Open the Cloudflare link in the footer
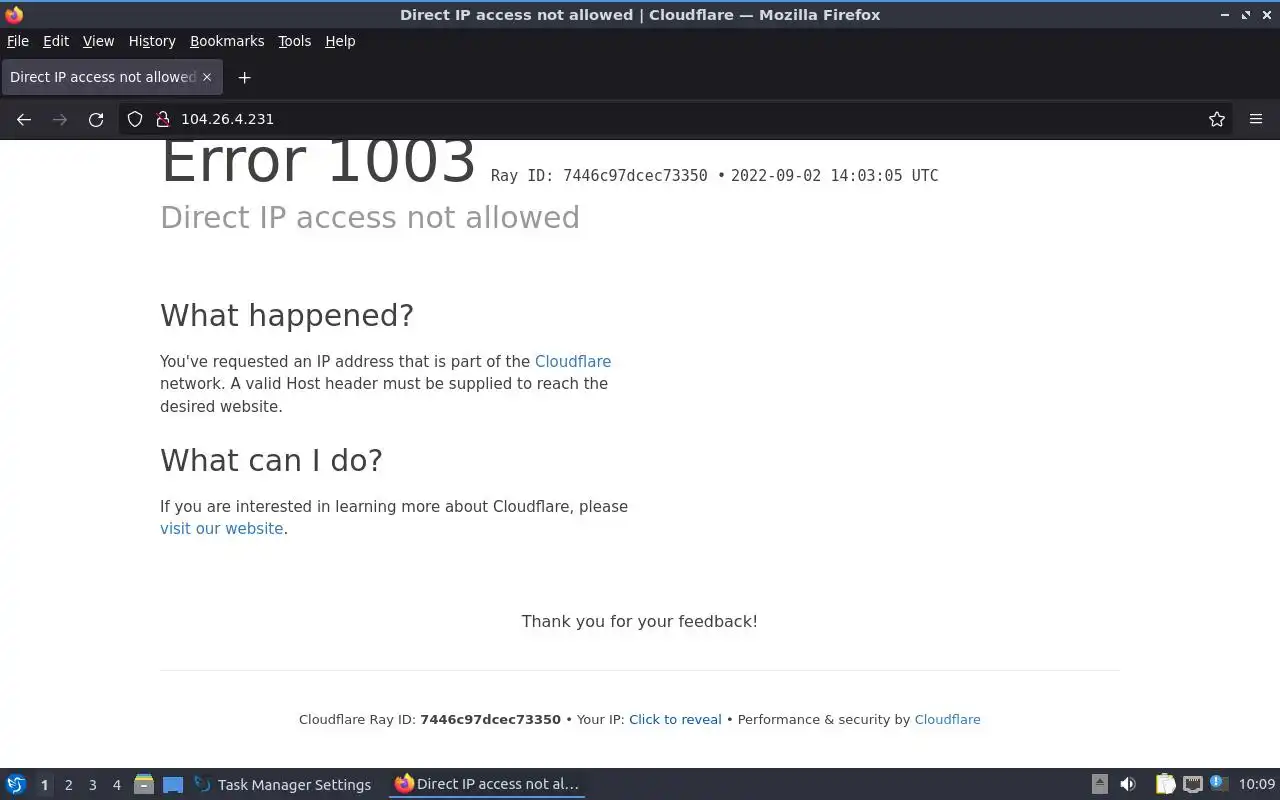The image size is (1280, 800). 947,719
